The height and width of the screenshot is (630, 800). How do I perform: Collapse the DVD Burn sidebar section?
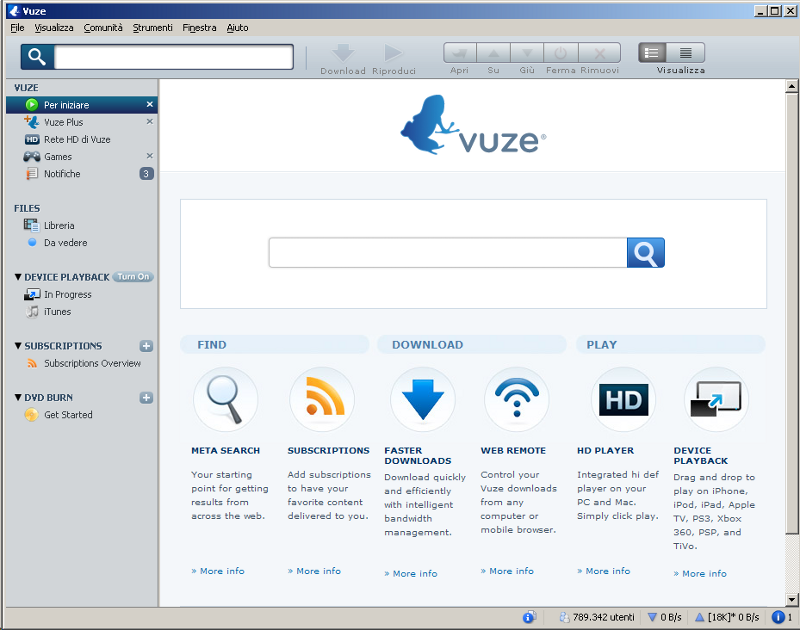click(18, 397)
